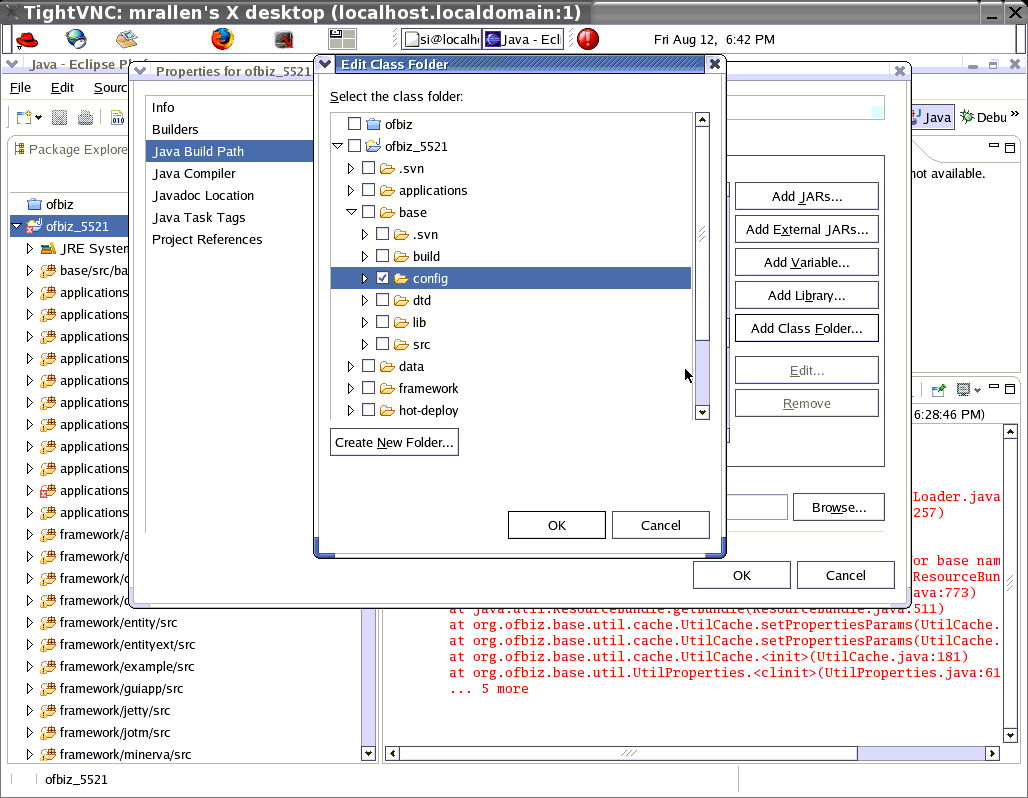The height and width of the screenshot is (798, 1028).
Task: Click the Red Hat main menu icon
Action: [x=27, y=39]
